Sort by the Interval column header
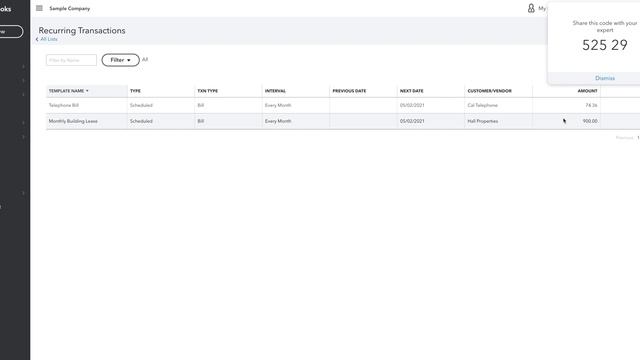This screenshot has height=360, width=640. [x=275, y=91]
